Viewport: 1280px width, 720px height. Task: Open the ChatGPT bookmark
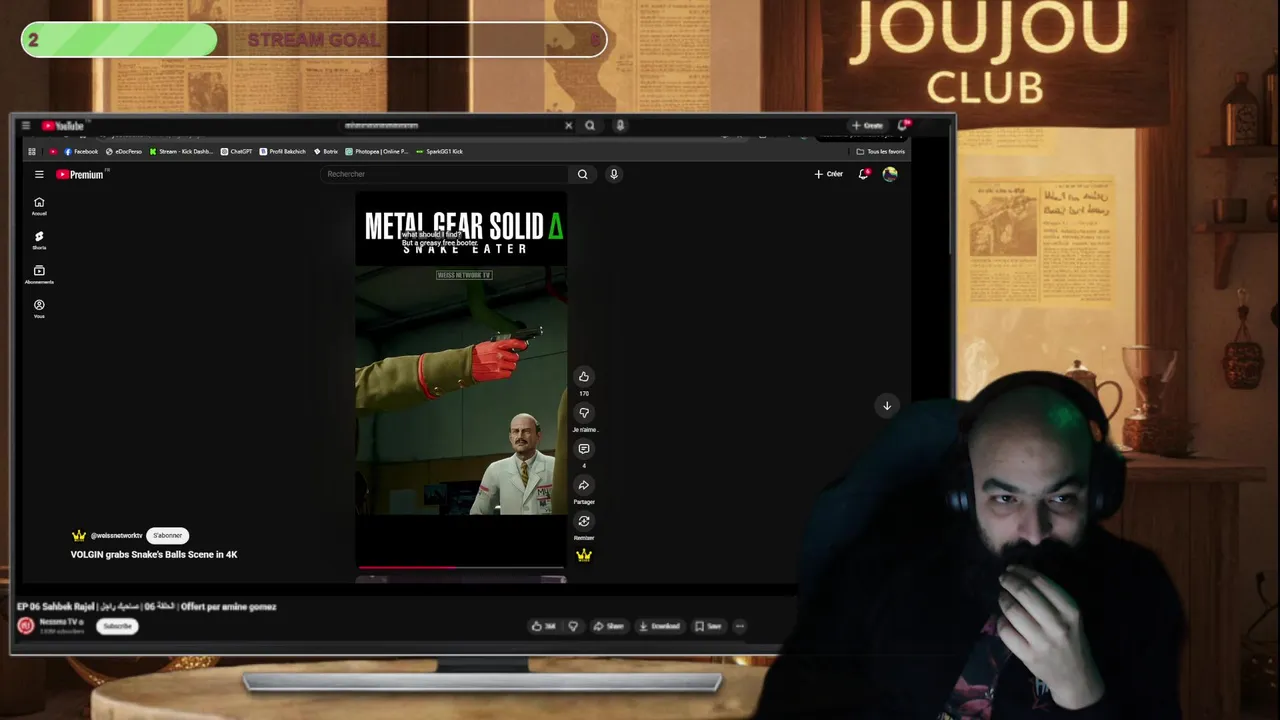point(237,152)
